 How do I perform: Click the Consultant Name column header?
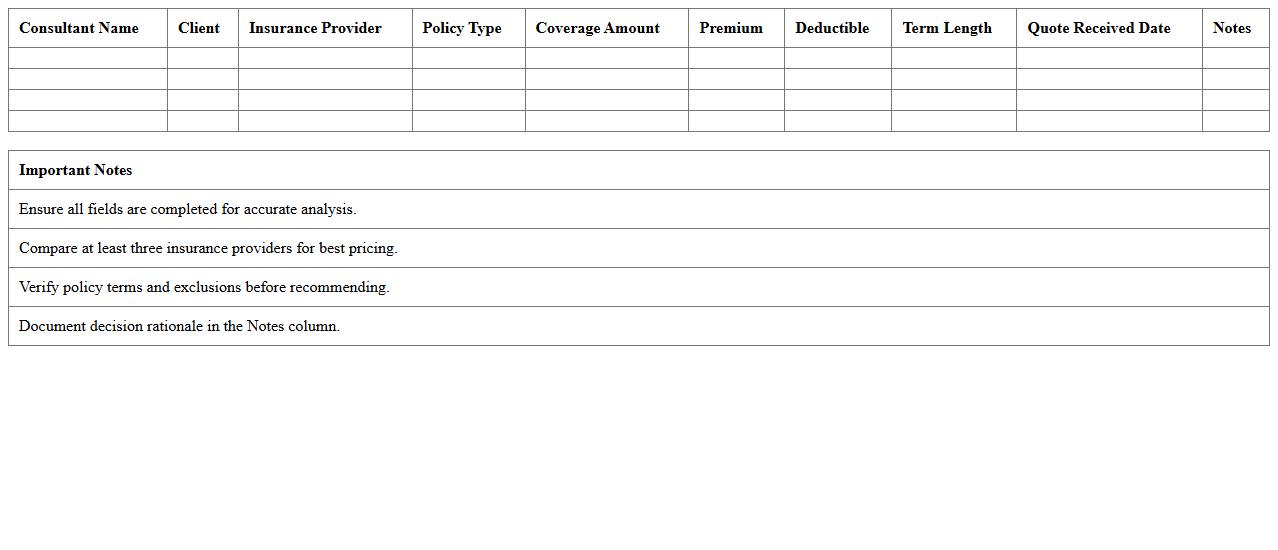click(x=88, y=28)
